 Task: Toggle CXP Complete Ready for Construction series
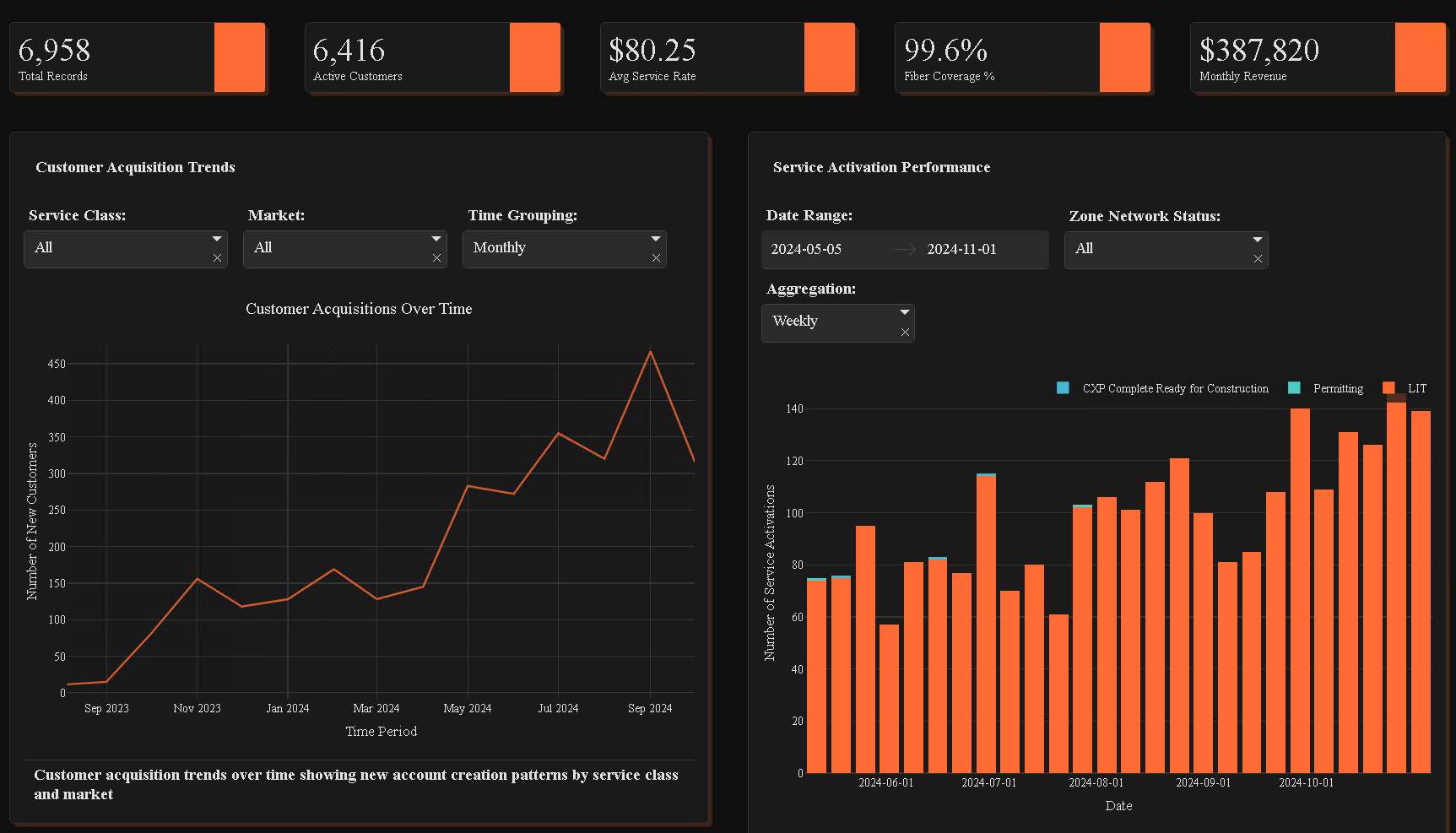pyautogui.click(x=1174, y=388)
